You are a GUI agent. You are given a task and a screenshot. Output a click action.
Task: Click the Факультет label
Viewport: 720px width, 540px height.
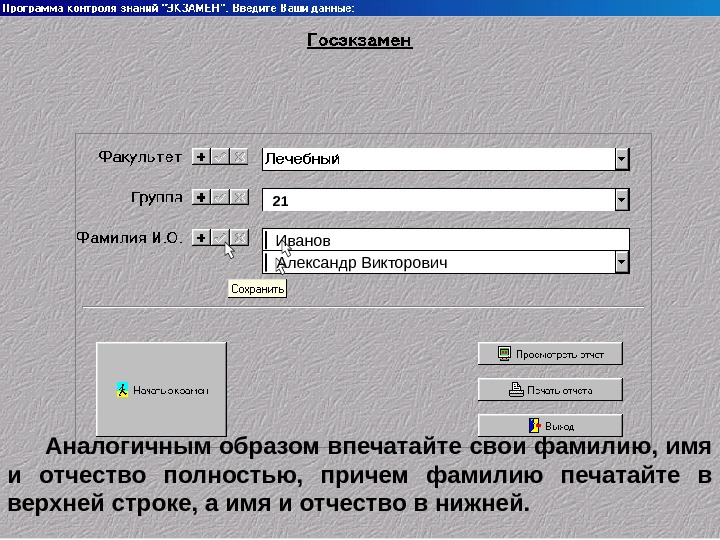click(x=140, y=157)
